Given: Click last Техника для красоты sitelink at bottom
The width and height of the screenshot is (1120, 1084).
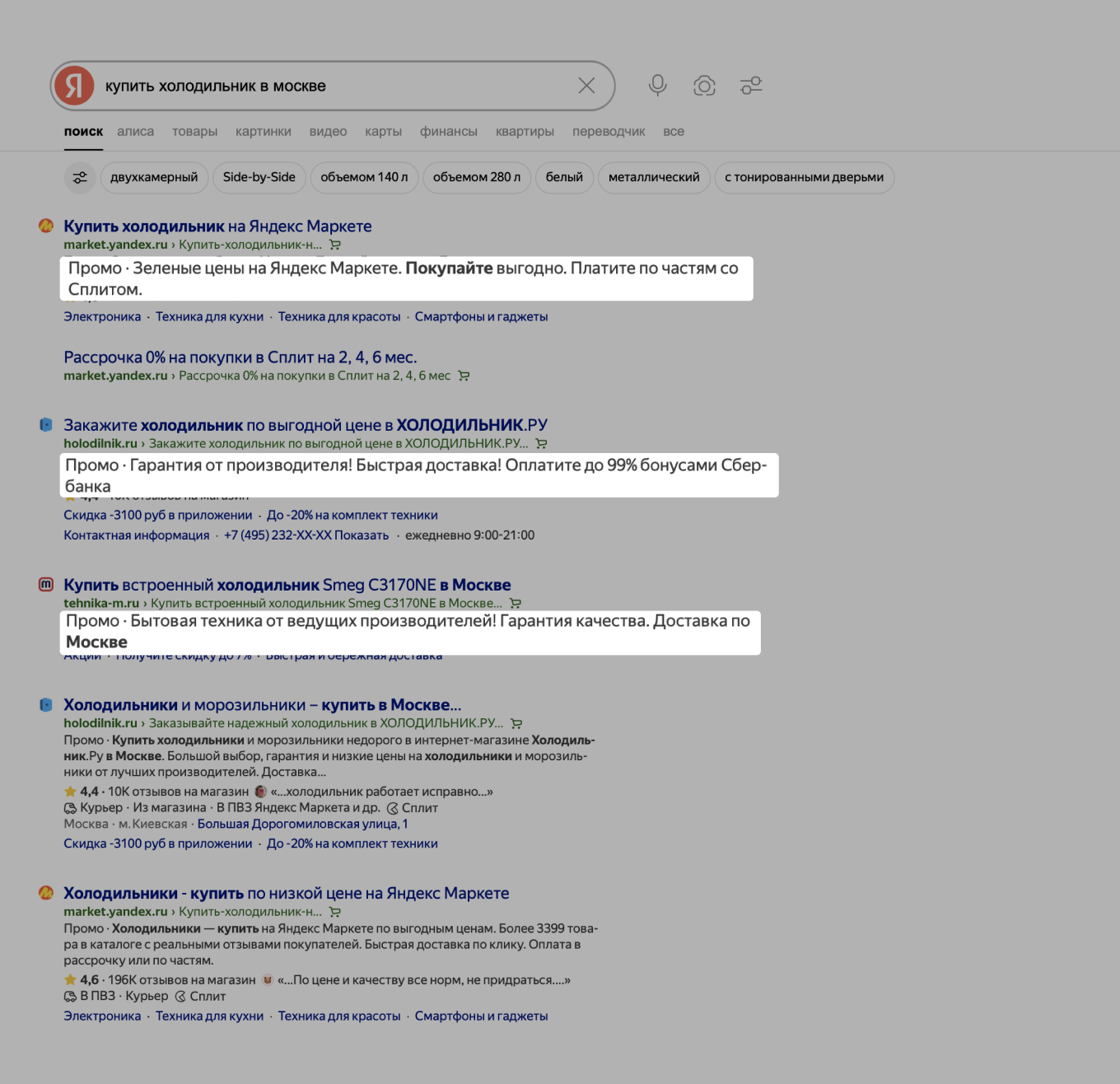Looking at the screenshot, I should click(x=339, y=1016).
